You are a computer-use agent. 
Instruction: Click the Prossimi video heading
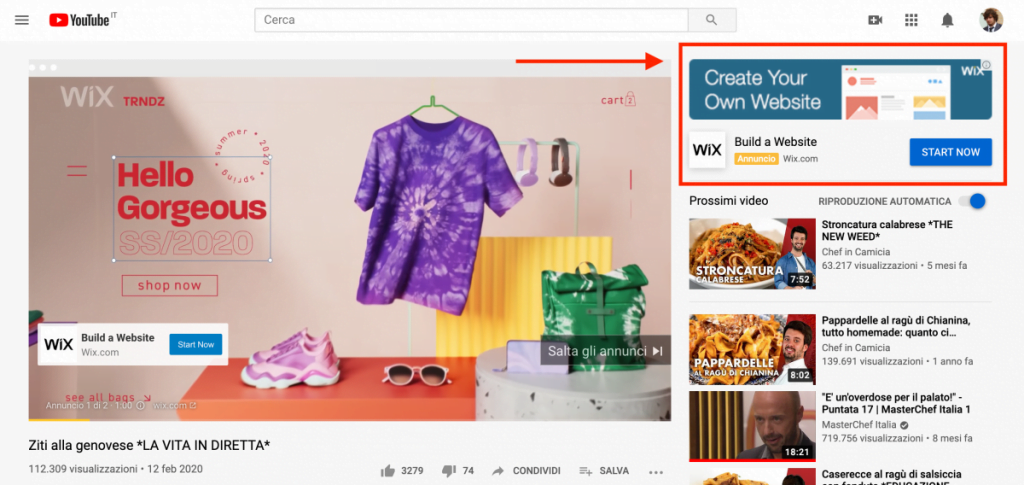[x=729, y=201]
